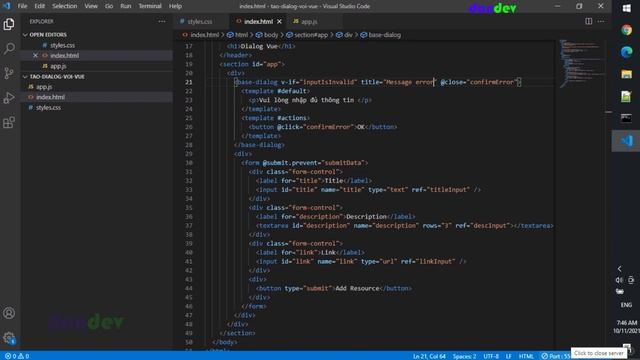
Task: Open the Edit menu
Action: (x=40, y=6)
